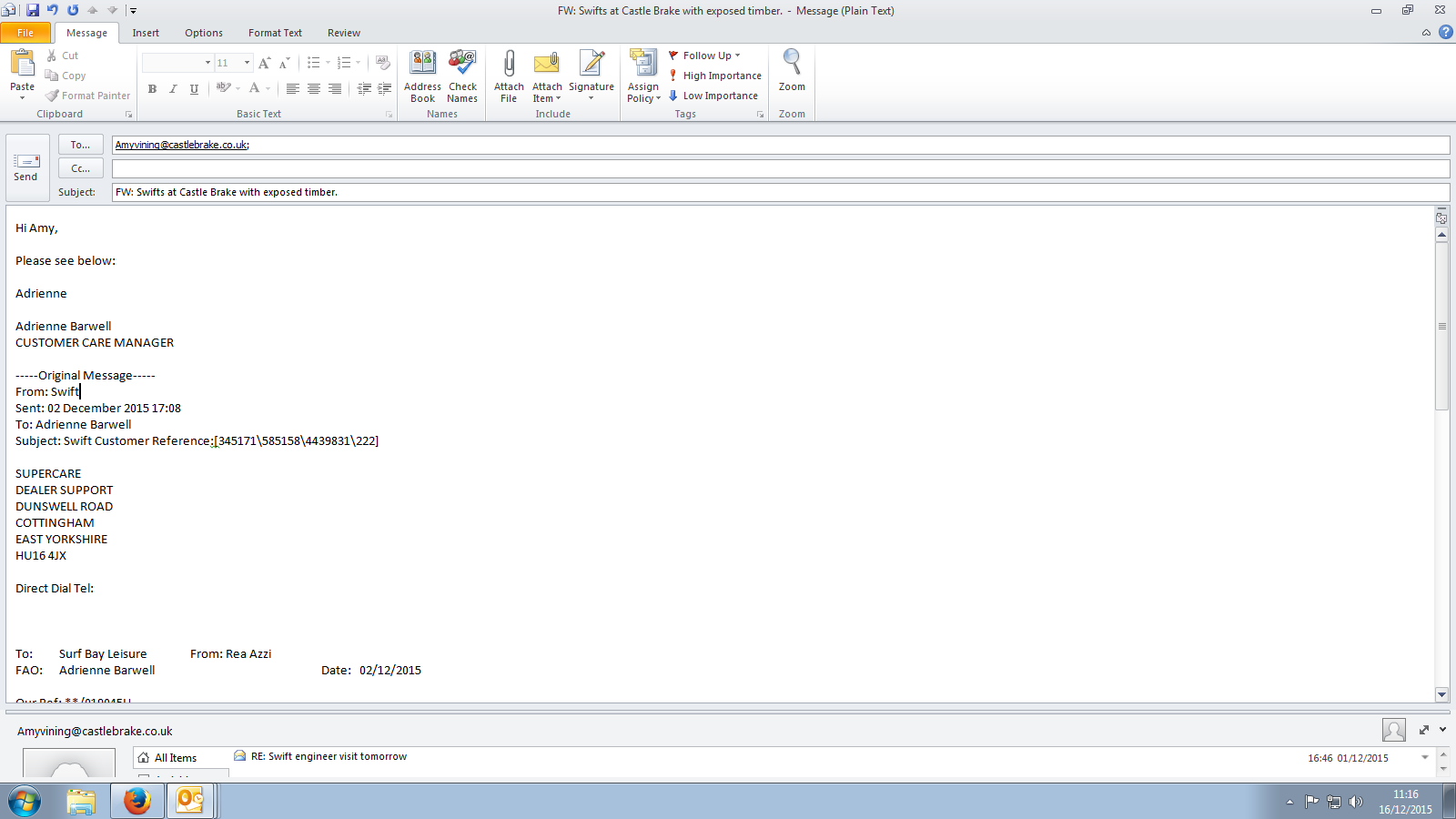
Task: Undo the last action
Action: coord(53,10)
